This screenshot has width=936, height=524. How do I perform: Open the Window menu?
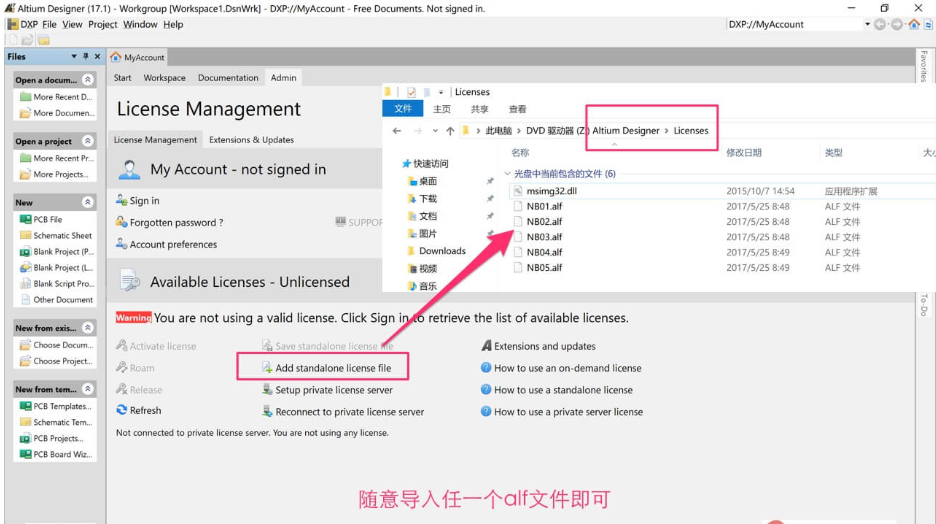(x=140, y=24)
